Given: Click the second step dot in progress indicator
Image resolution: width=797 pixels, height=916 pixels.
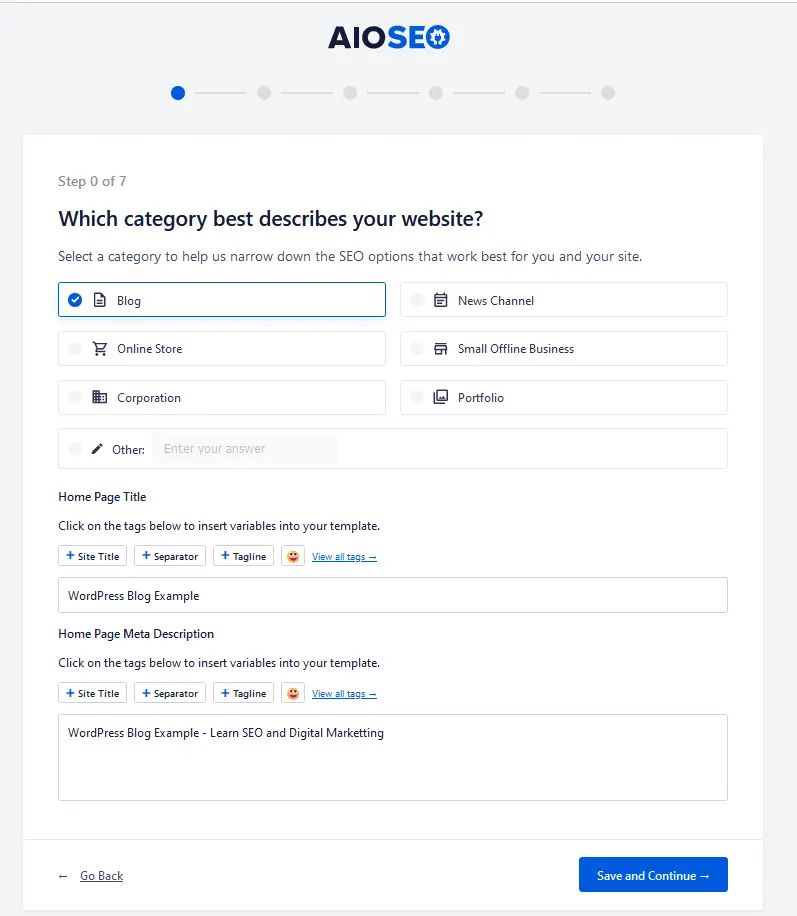Looking at the screenshot, I should click(264, 93).
